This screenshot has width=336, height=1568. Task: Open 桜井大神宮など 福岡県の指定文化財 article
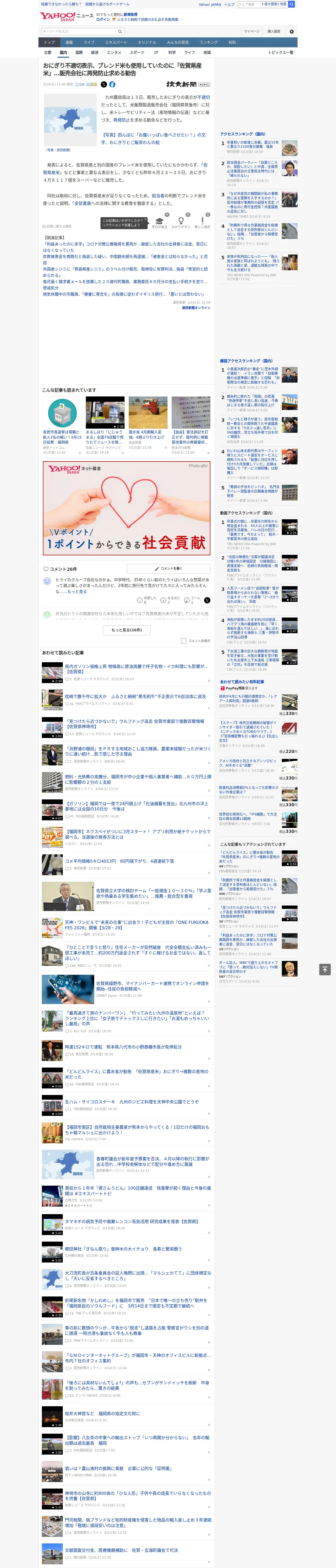(x=102, y=1413)
